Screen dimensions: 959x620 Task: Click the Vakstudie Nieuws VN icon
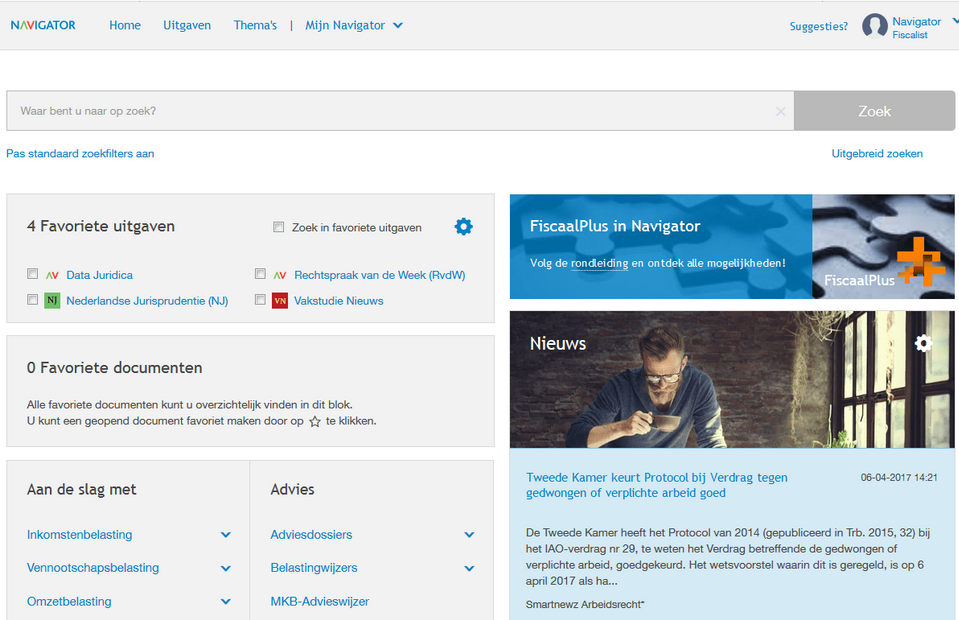(x=280, y=301)
